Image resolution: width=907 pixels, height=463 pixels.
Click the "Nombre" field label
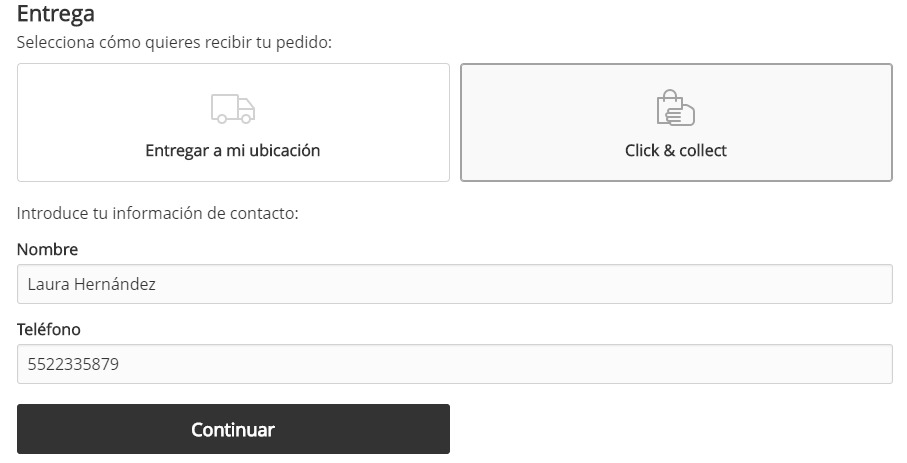47,249
